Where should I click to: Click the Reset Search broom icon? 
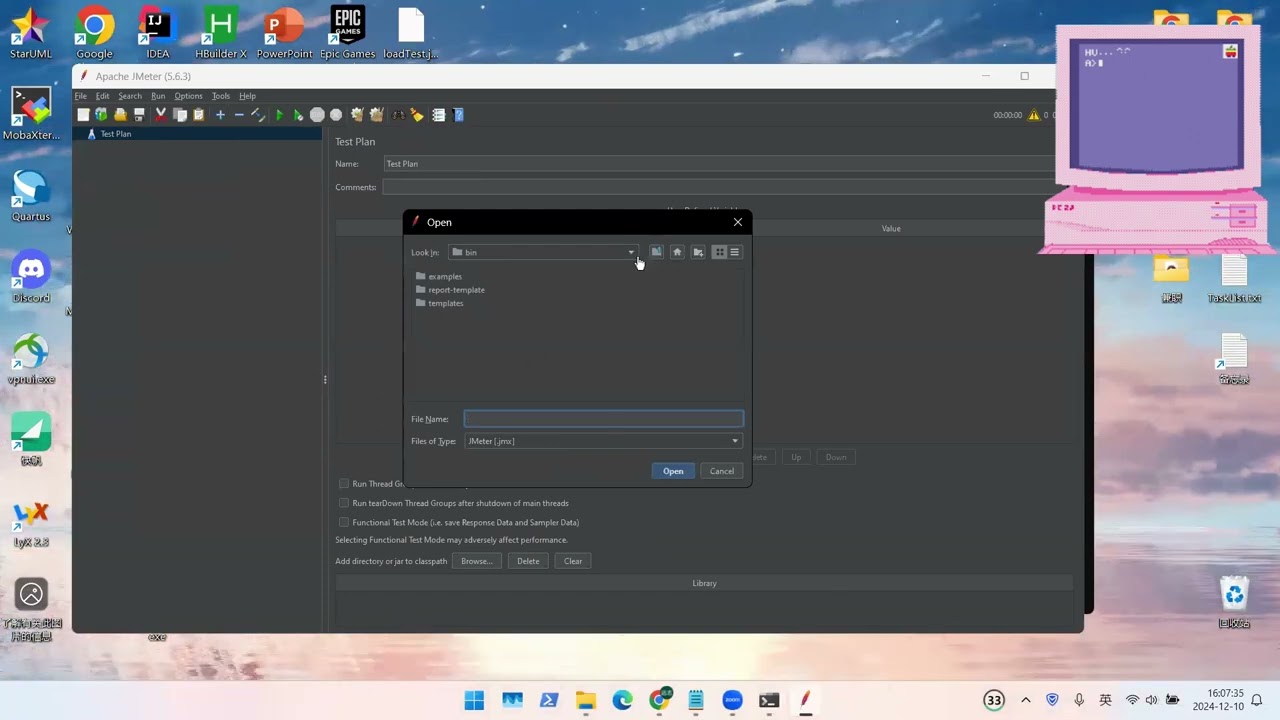click(x=417, y=115)
